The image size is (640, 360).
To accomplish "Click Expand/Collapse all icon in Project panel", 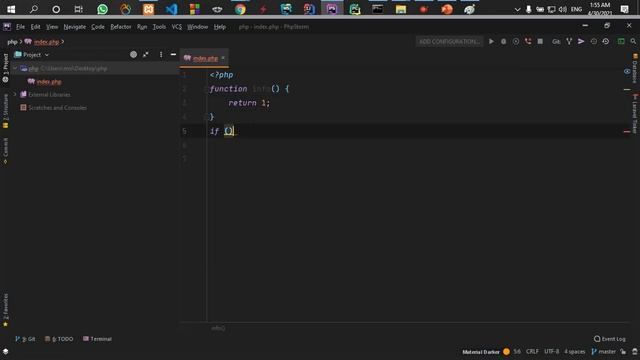I will pyautogui.click(x=146, y=55).
